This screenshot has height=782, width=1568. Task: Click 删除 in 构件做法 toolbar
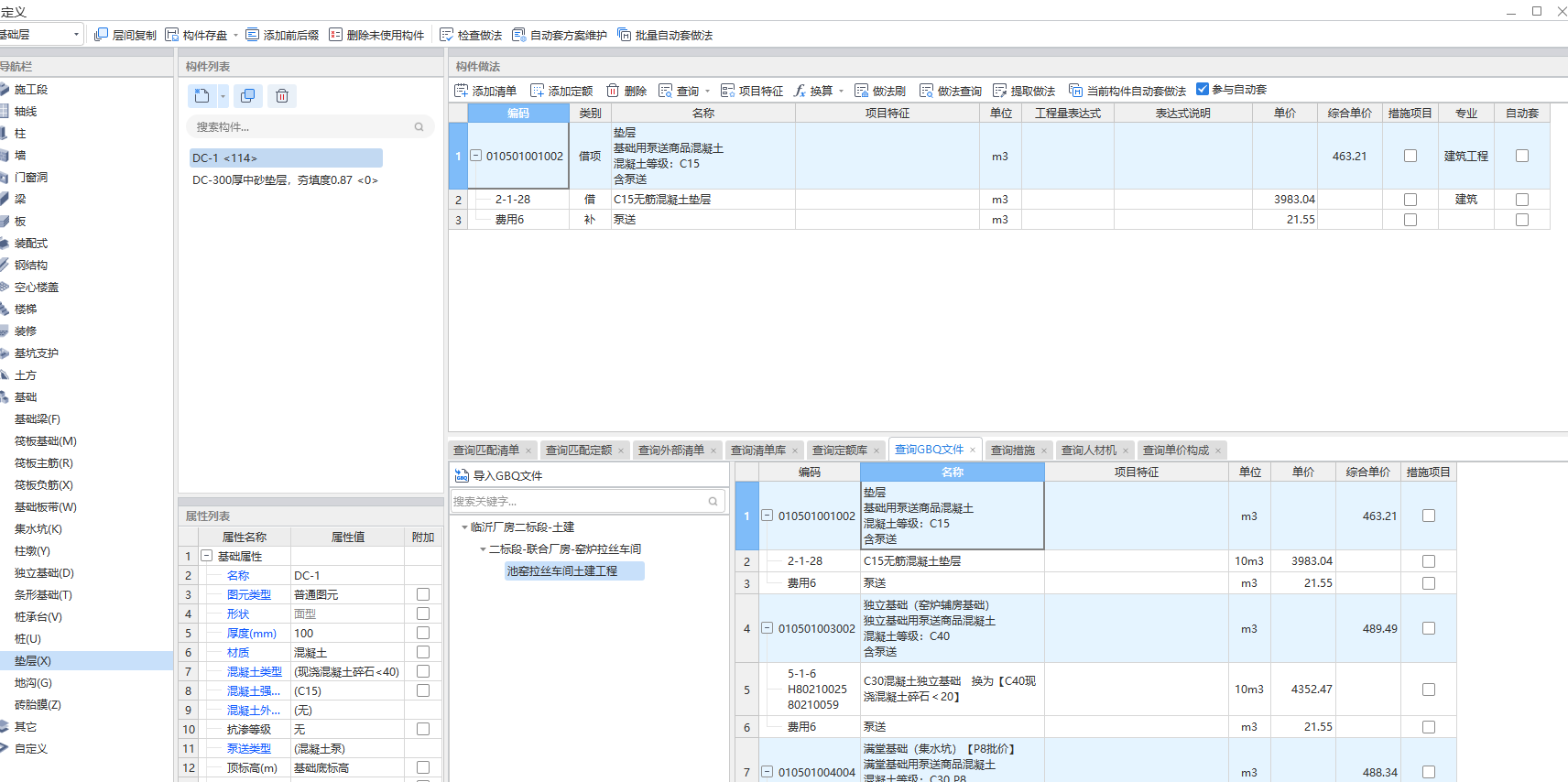tap(626, 91)
